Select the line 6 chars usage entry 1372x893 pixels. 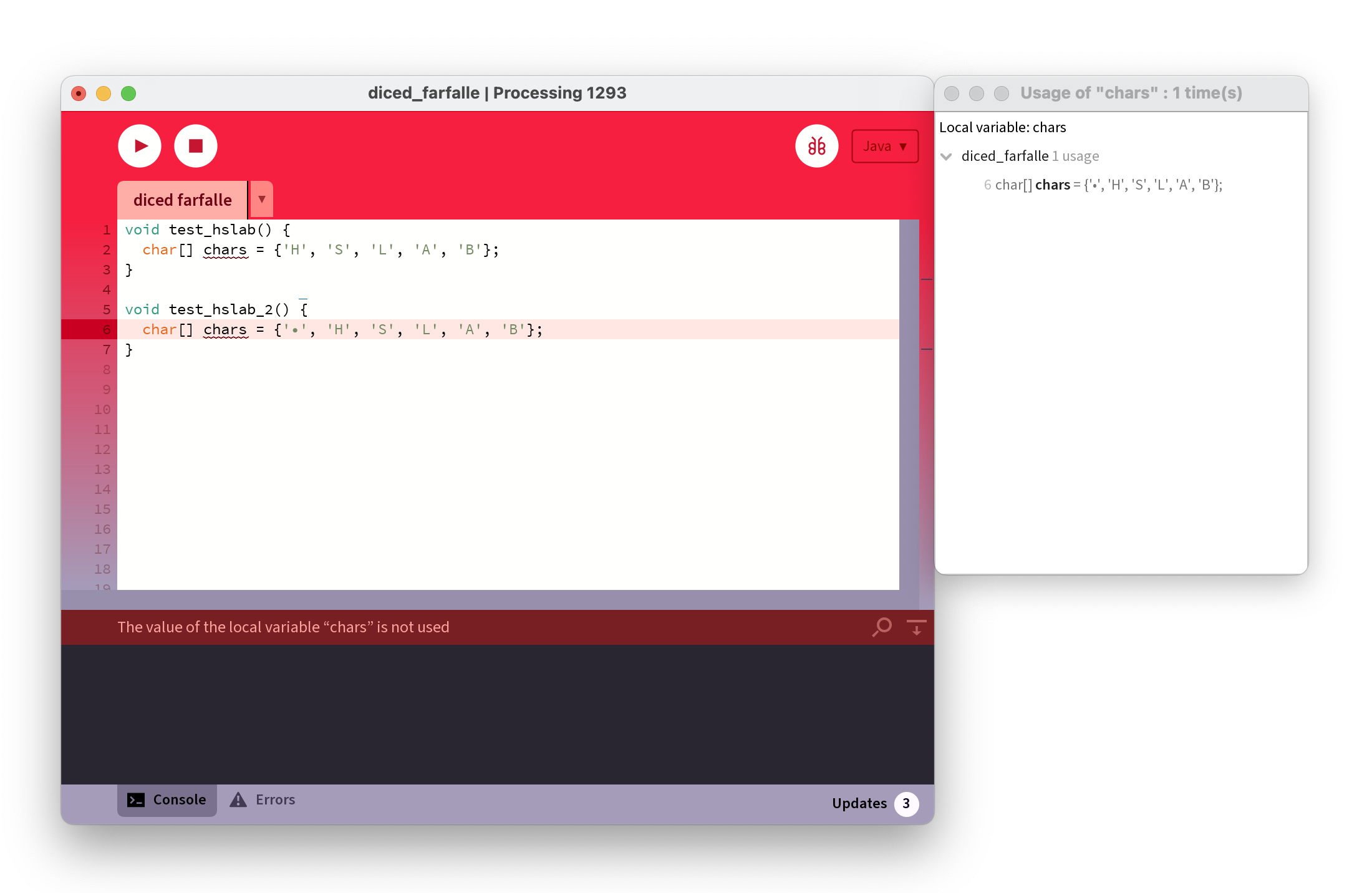1104,185
